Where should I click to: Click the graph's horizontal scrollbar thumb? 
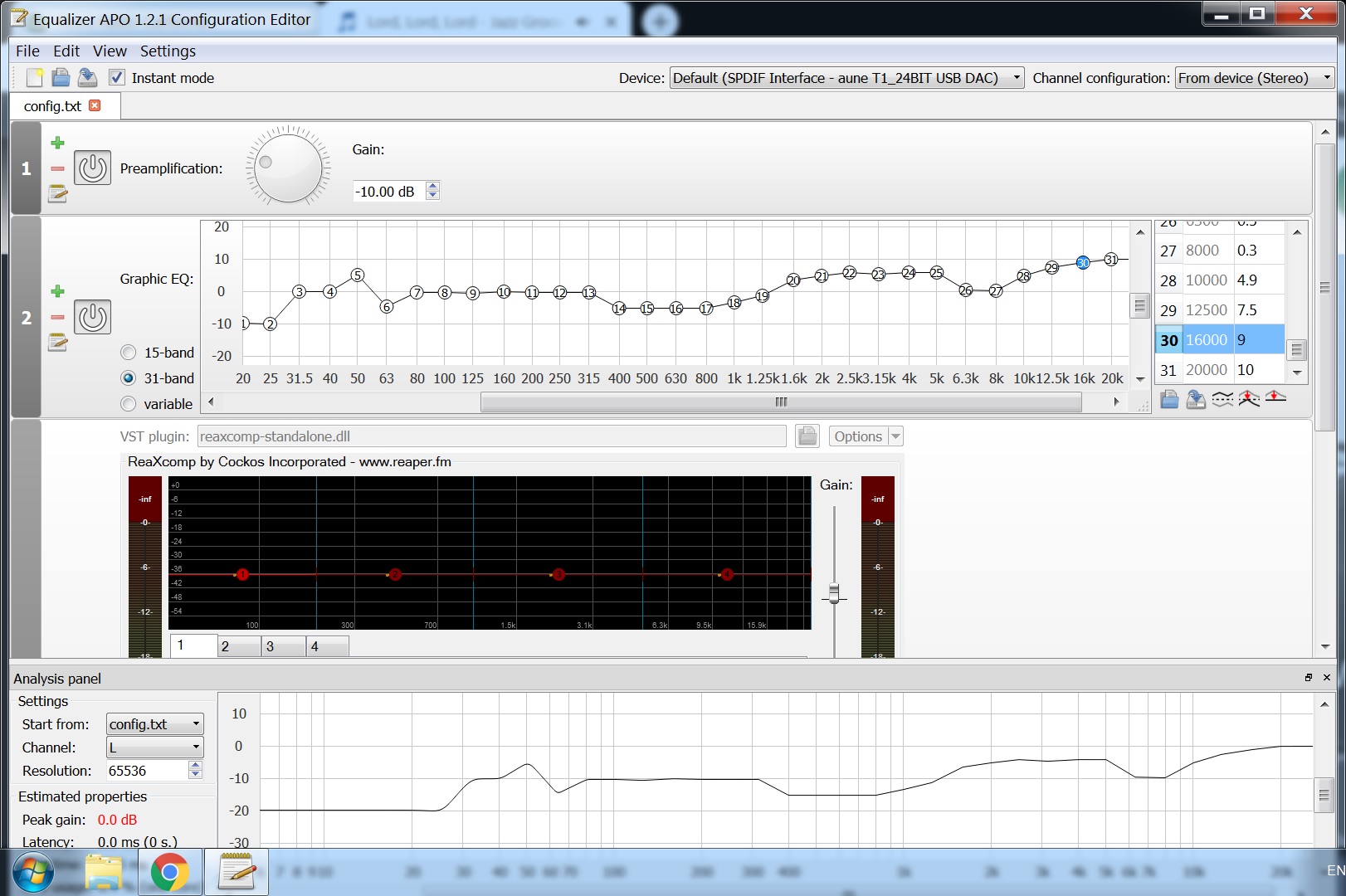tap(781, 402)
